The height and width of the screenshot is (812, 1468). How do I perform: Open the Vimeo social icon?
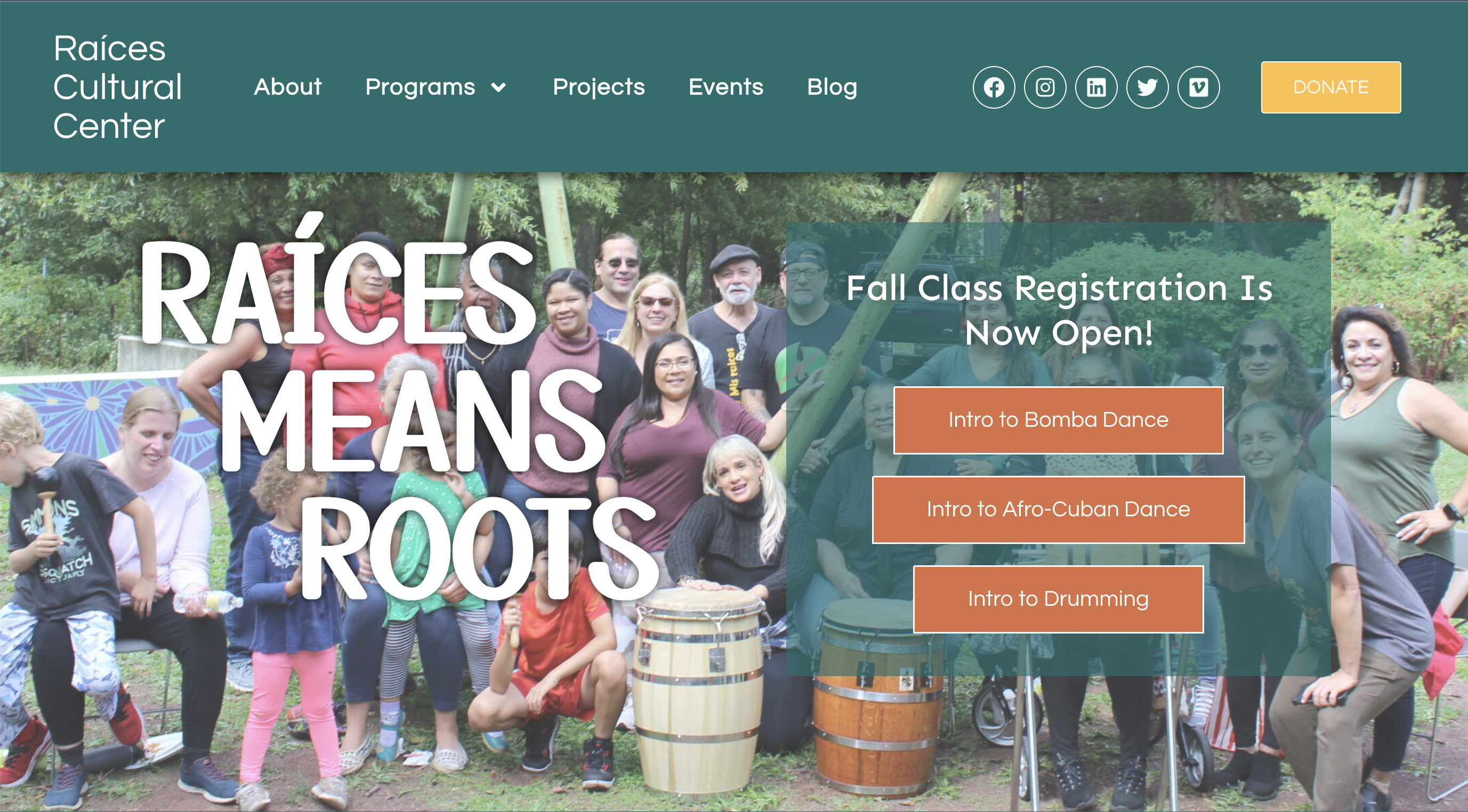1199,87
